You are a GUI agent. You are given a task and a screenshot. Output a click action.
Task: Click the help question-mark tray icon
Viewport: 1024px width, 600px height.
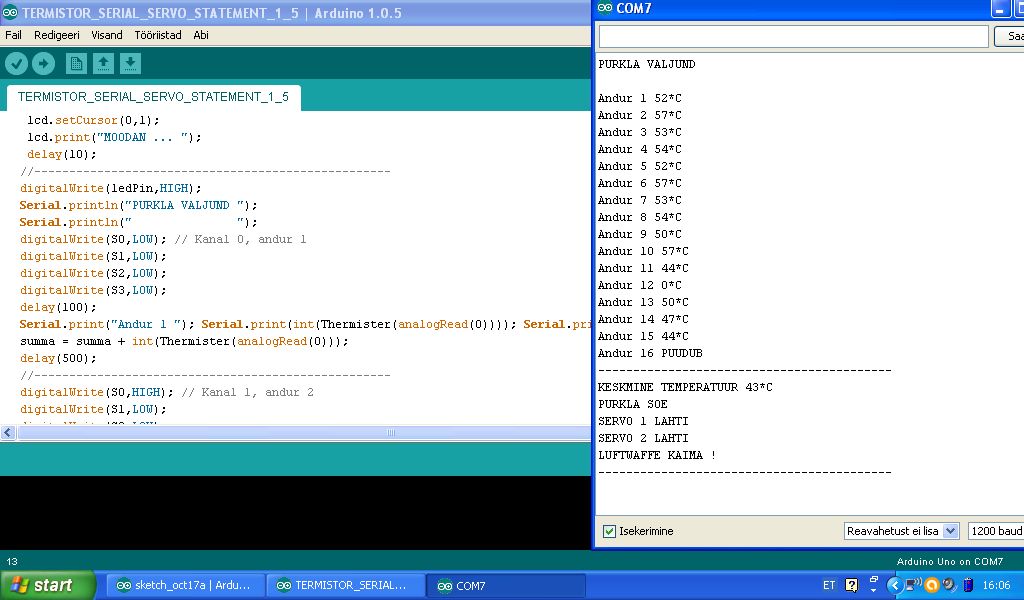pyautogui.click(x=852, y=585)
